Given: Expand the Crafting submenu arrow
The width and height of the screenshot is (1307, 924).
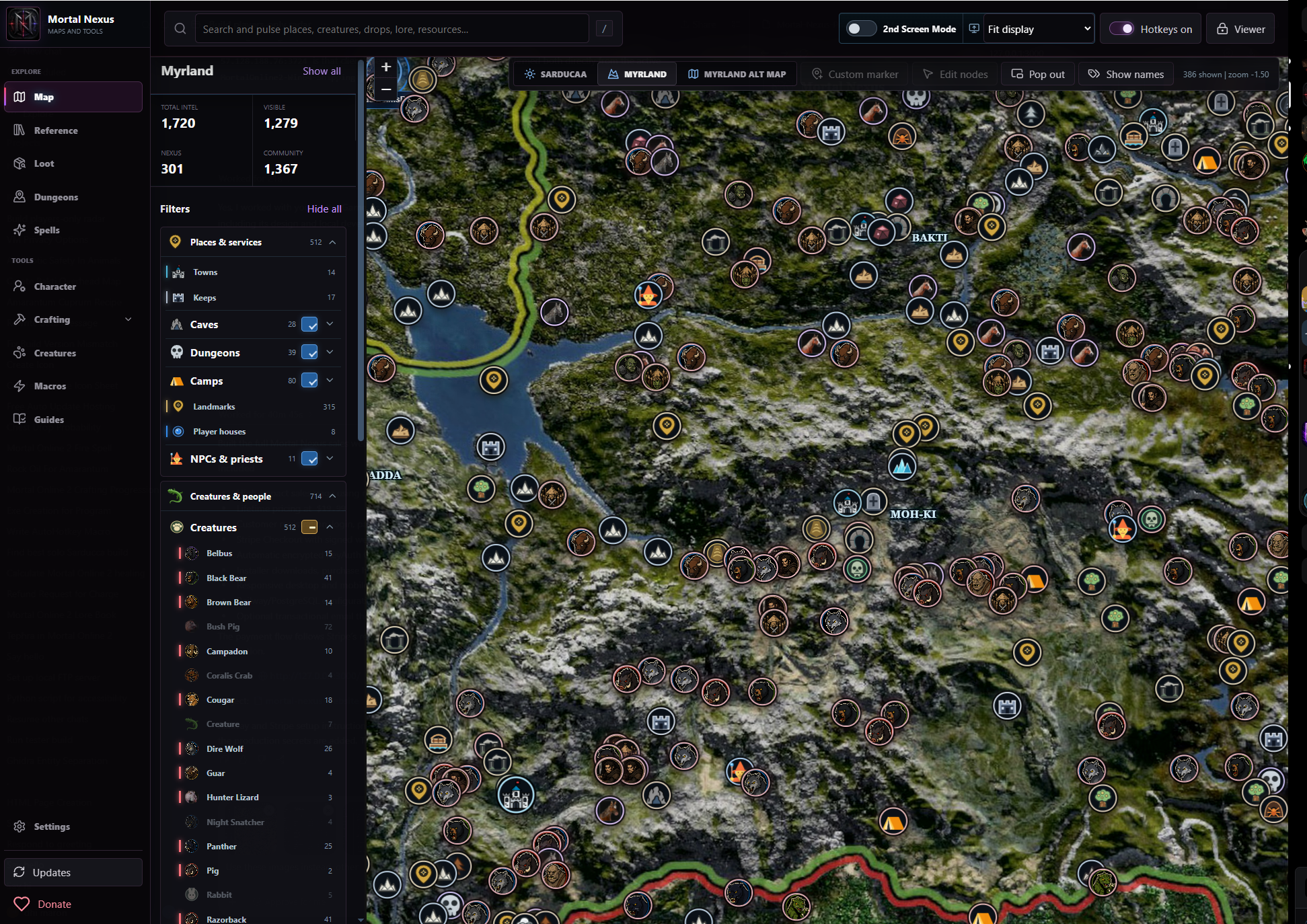Looking at the screenshot, I should pos(128,319).
